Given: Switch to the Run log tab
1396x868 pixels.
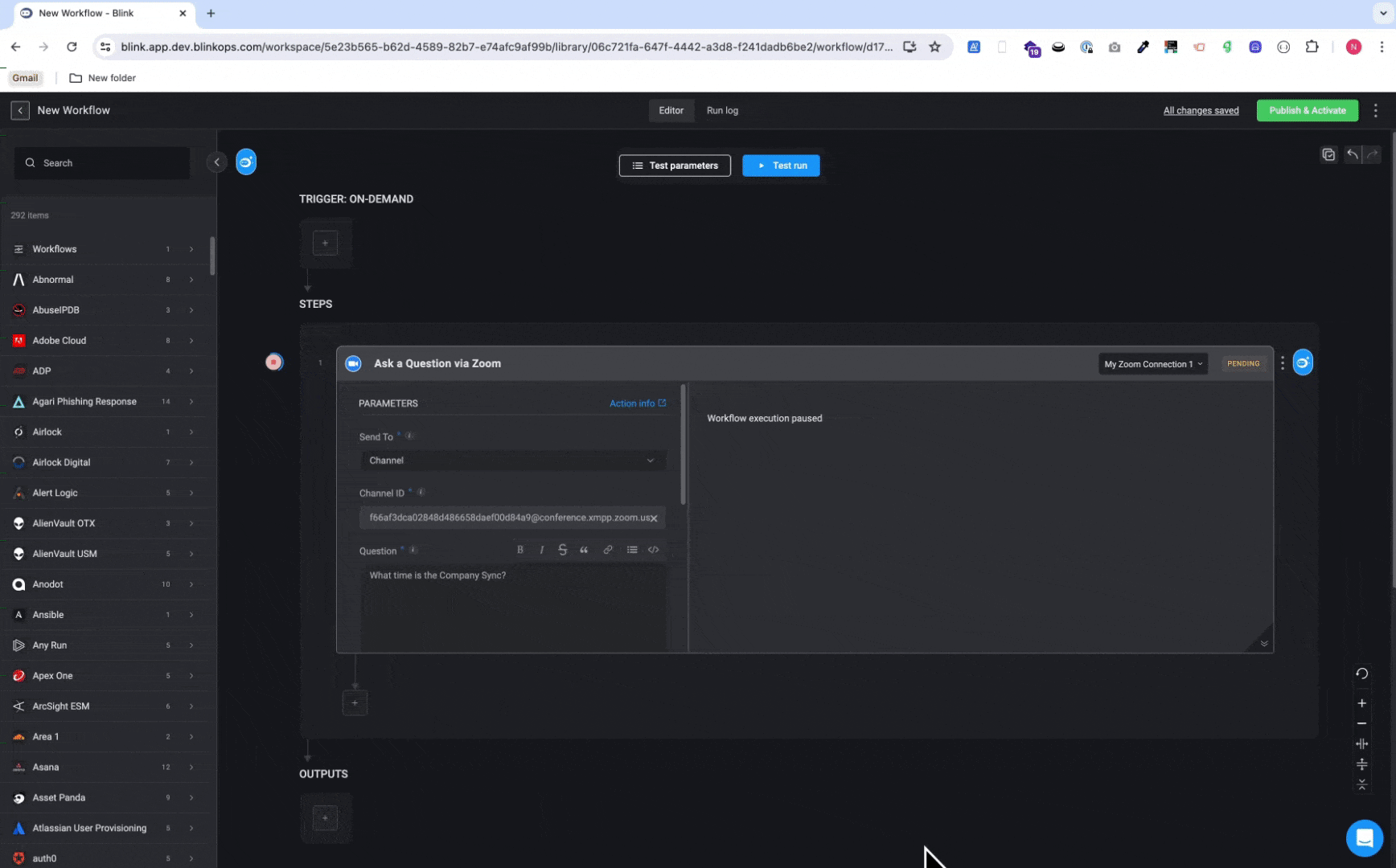Looking at the screenshot, I should 722,111.
